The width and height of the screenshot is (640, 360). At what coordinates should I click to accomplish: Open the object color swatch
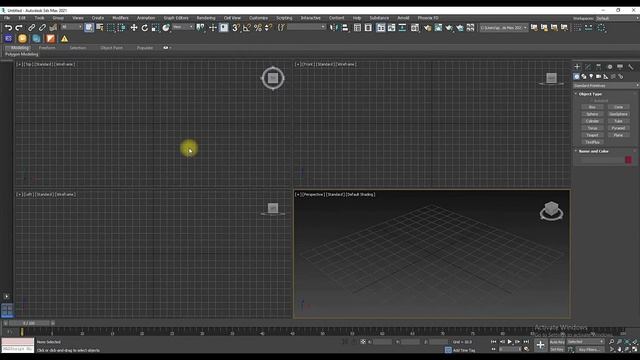(x=628, y=160)
